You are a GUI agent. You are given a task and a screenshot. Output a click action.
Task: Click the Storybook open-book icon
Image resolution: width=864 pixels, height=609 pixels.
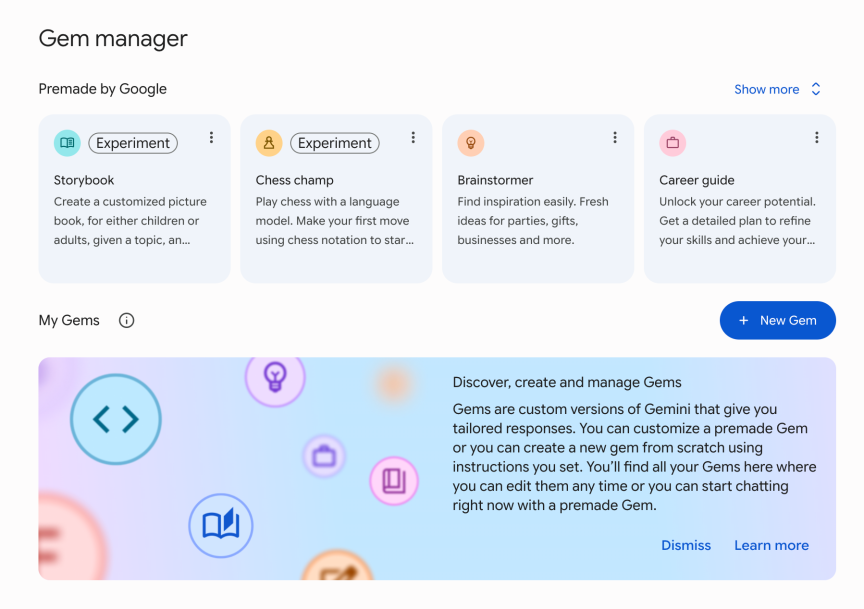67,143
